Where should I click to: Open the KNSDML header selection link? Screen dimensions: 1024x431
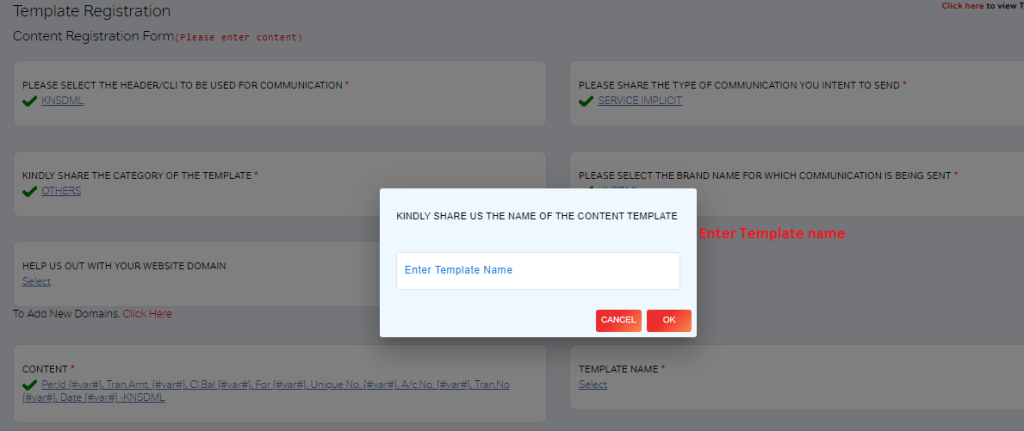pyautogui.click(x=62, y=101)
